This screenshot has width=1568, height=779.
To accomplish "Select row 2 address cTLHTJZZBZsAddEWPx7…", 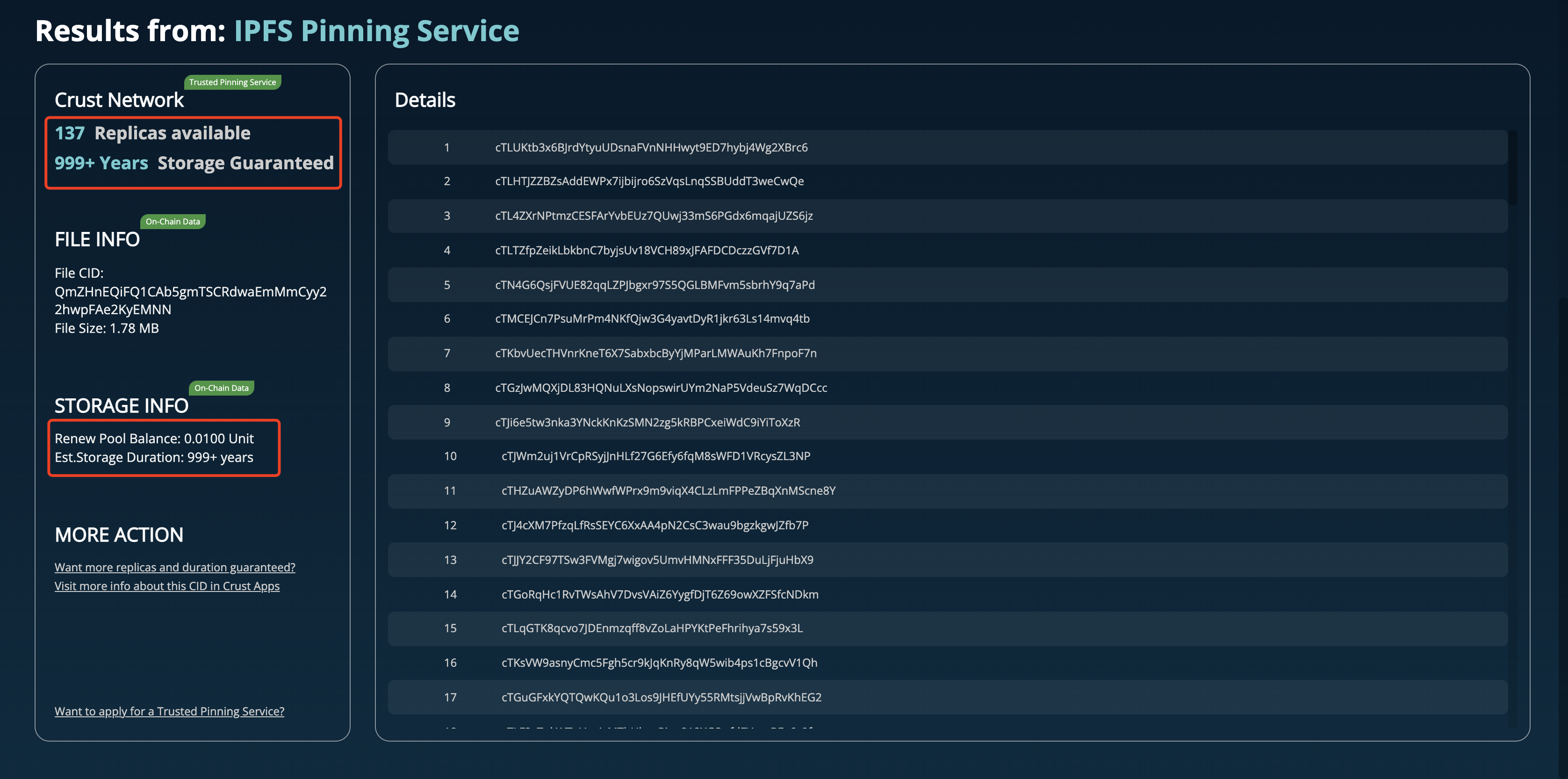I will [x=649, y=181].
